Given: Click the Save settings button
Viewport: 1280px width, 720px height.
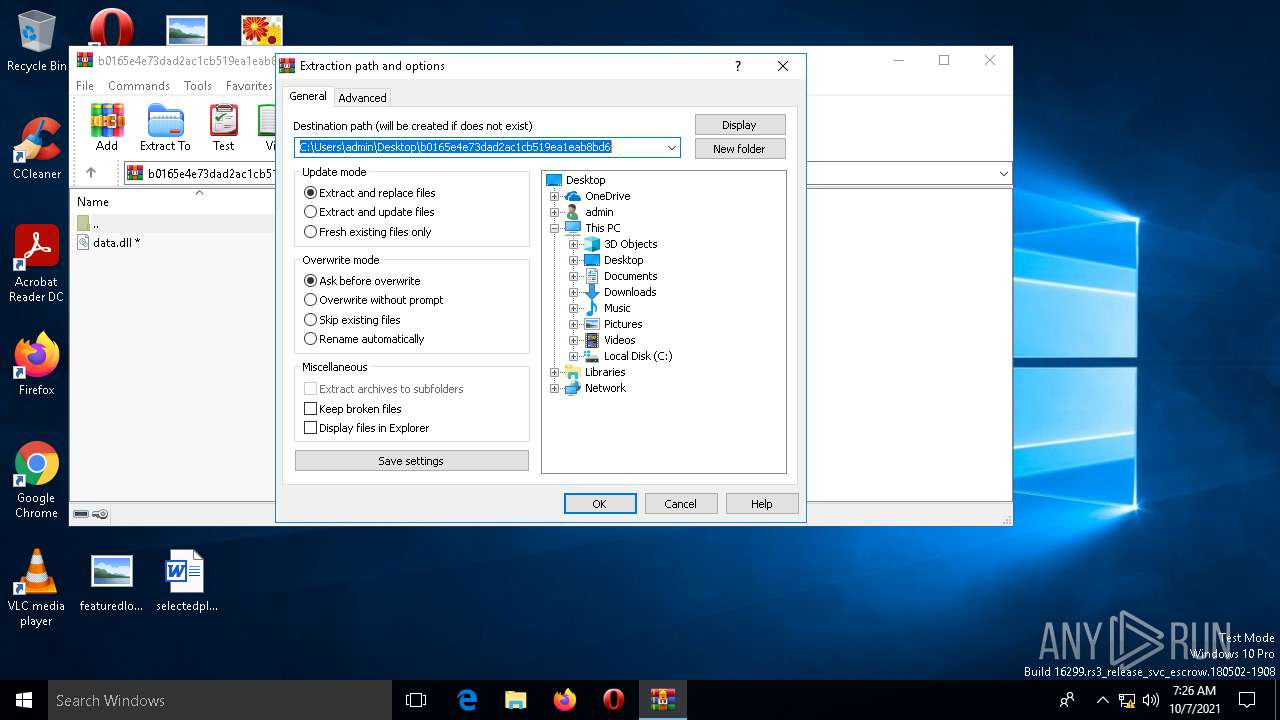Looking at the screenshot, I should tap(411, 461).
